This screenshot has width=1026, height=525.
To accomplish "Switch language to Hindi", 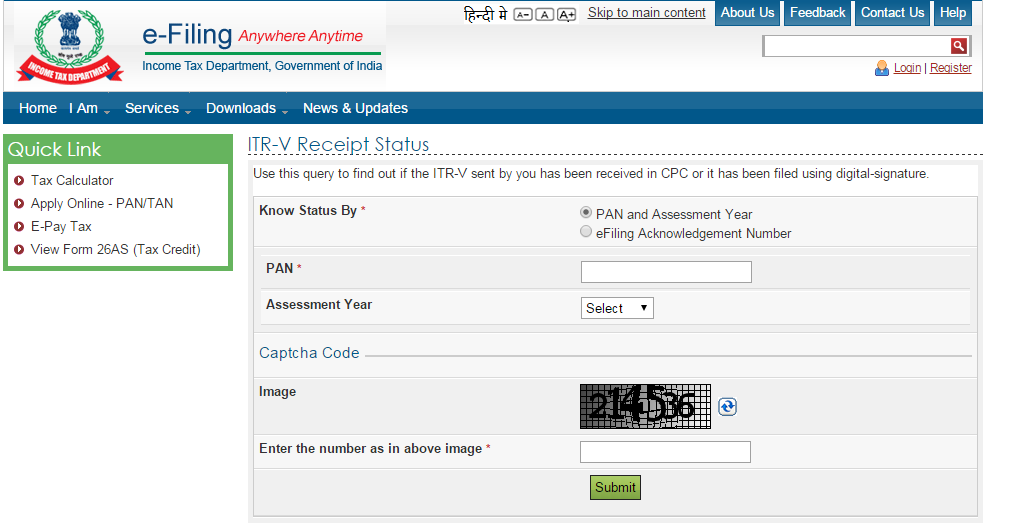I will pyautogui.click(x=486, y=14).
